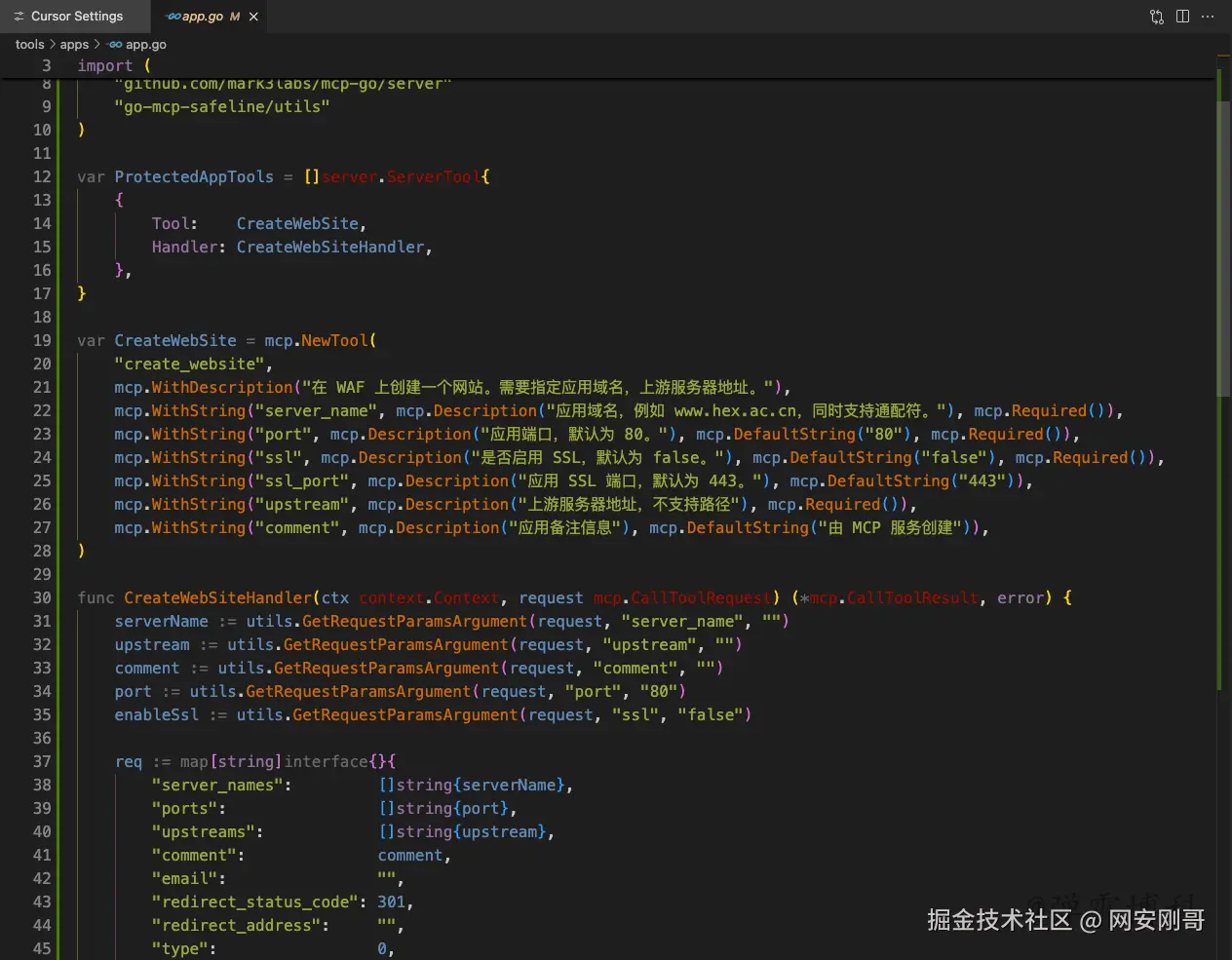1232x960 pixels.
Task: Click the Go icon in the breadcrumb
Action: (115, 45)
